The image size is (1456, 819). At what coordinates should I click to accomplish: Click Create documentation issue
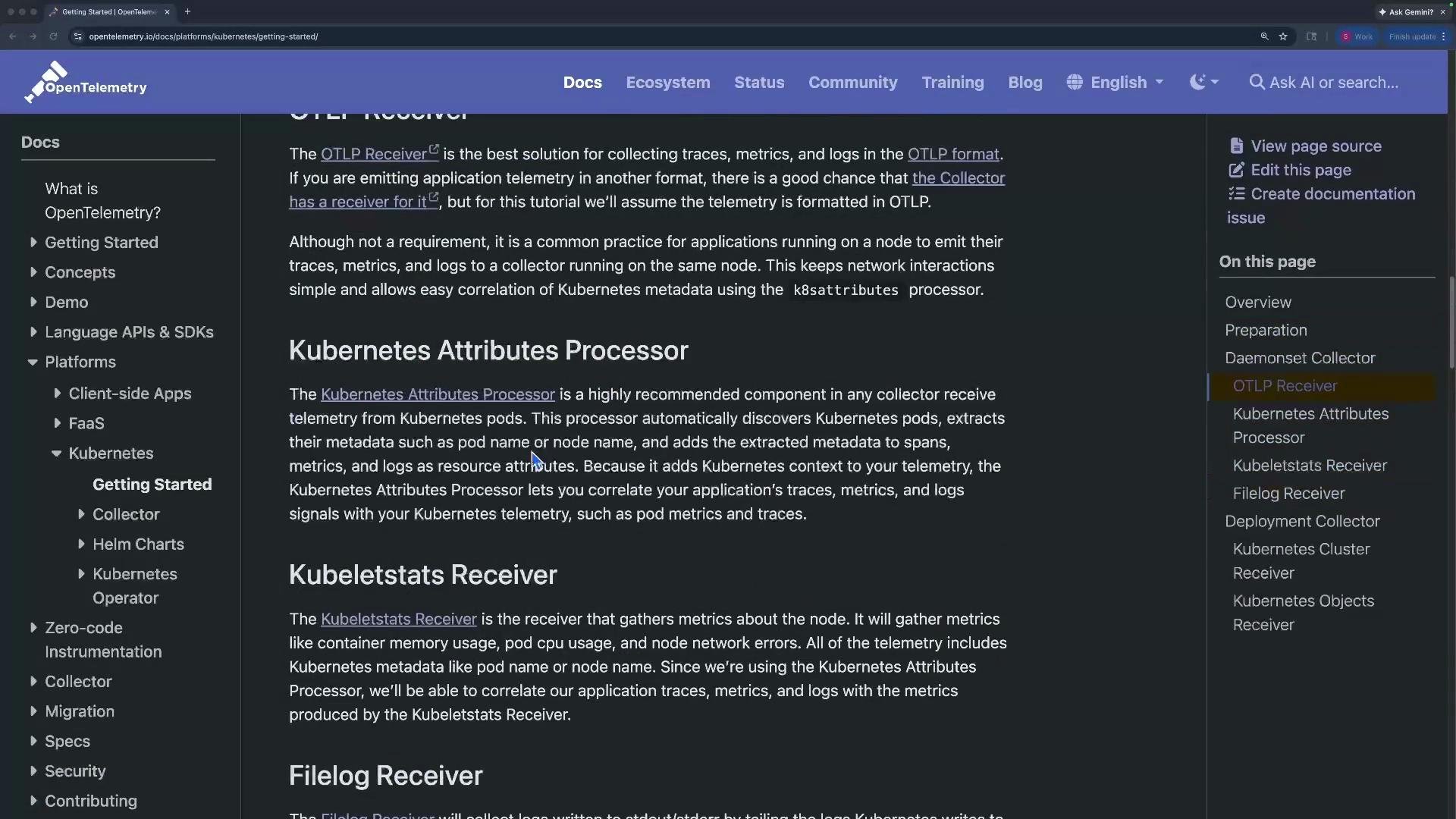click(1321, 206)
